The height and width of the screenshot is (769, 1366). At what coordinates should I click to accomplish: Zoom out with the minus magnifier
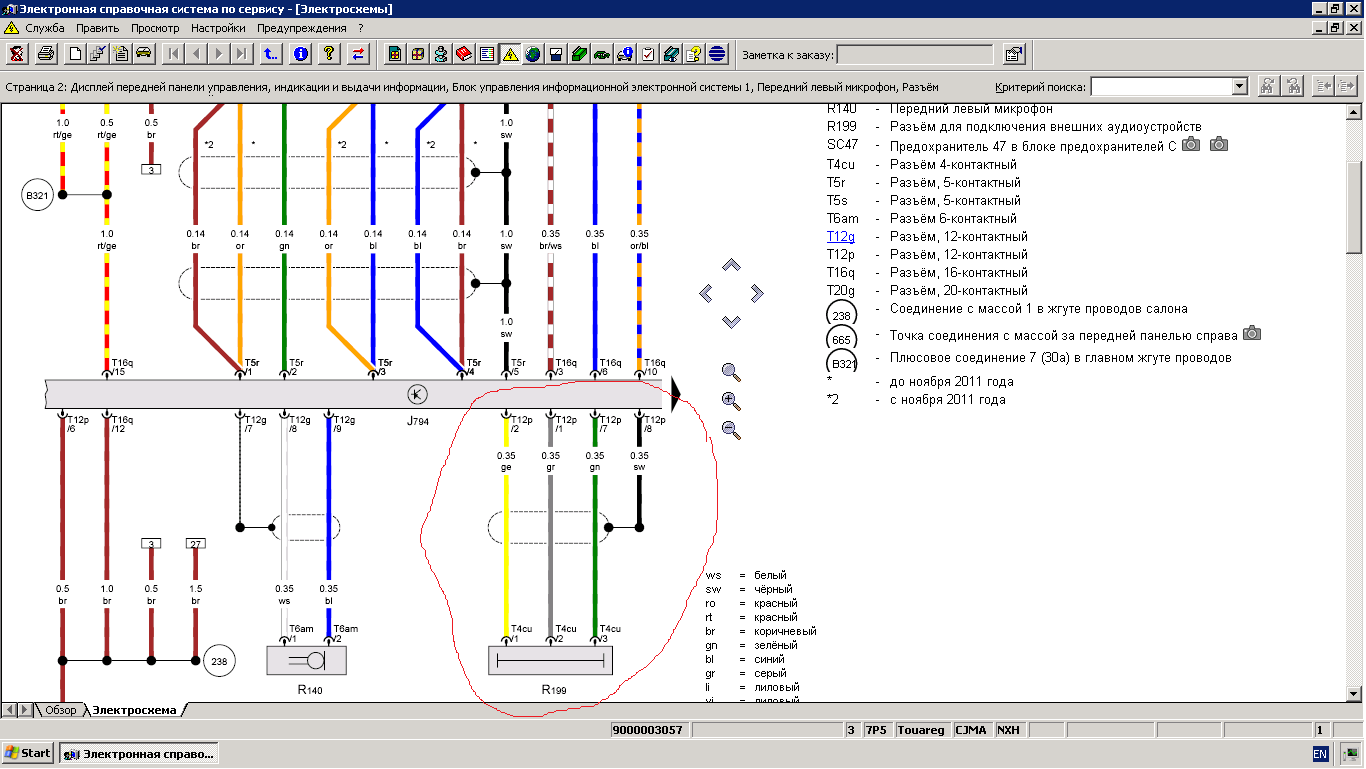pyautogui.click(x=731, y=431)
